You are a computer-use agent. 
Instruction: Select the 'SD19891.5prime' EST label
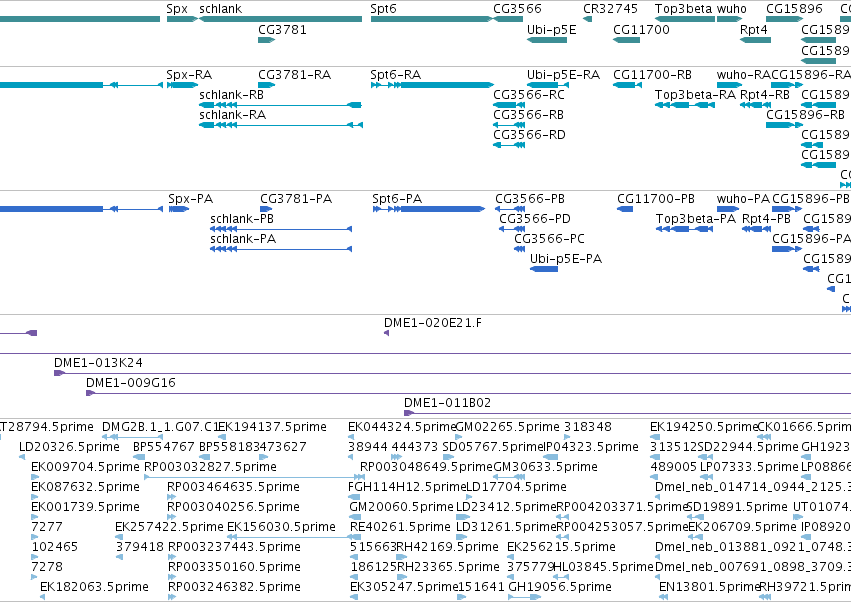[x=737, y=507]
